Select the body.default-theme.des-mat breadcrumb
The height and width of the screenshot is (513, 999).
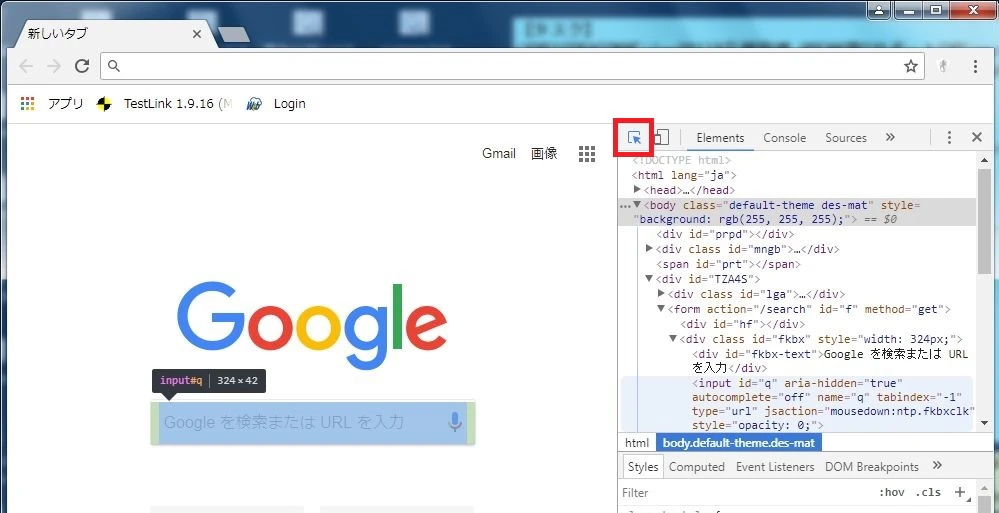tap(738, 442)
